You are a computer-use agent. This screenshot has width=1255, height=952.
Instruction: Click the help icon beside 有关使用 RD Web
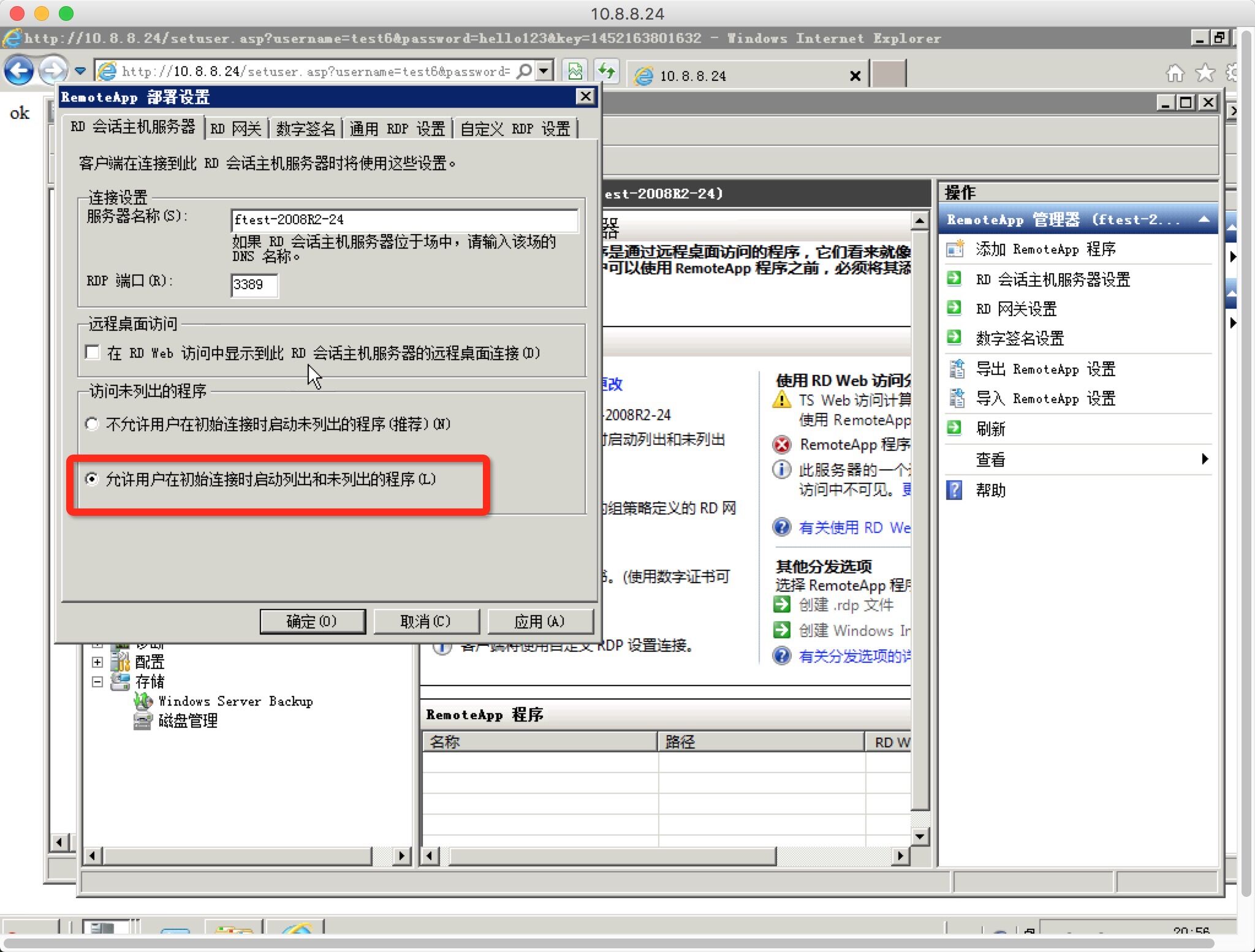click(x=782, y=527)
